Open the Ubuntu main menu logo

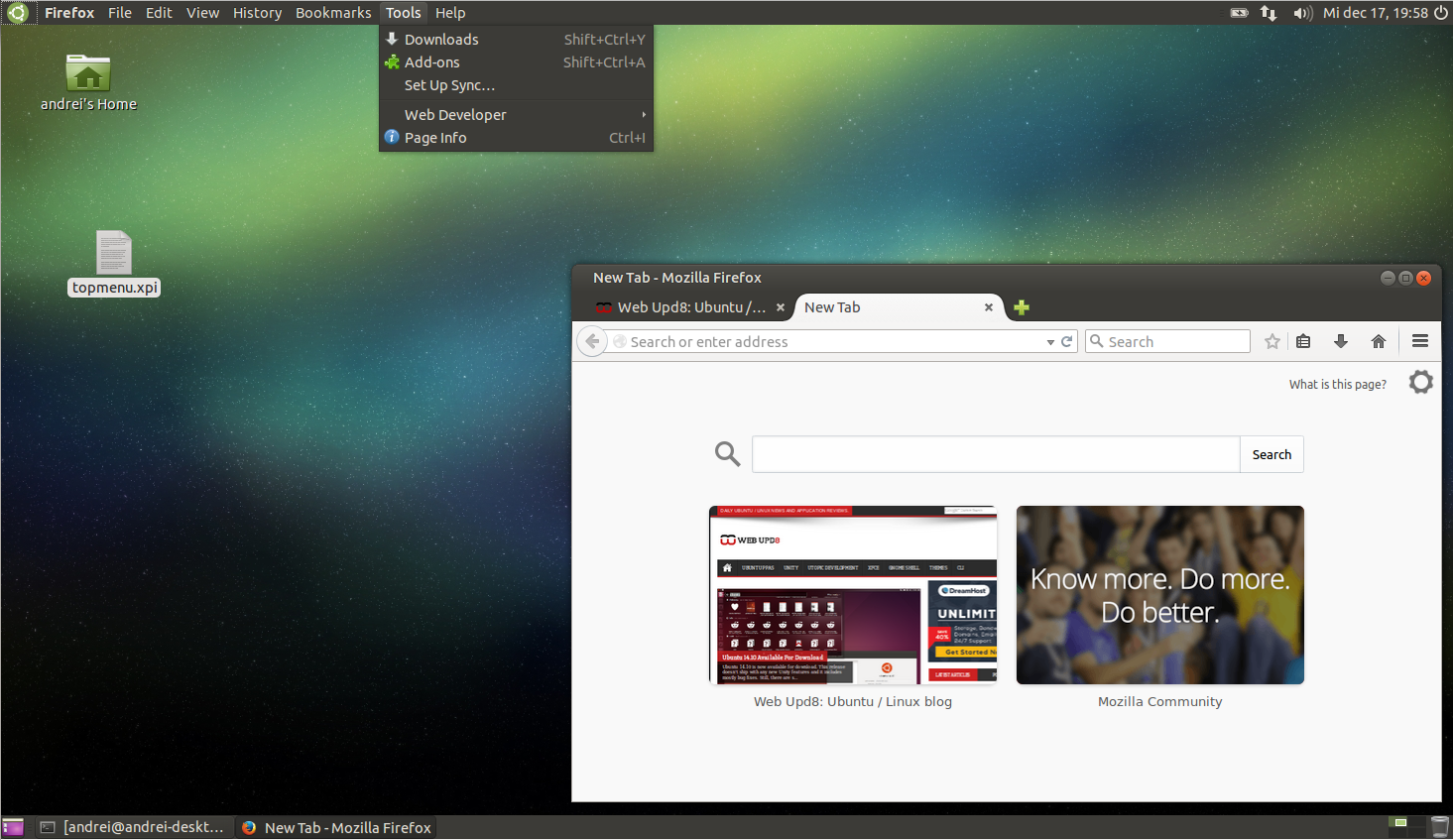pyautogui.click(x=17, y=13)
